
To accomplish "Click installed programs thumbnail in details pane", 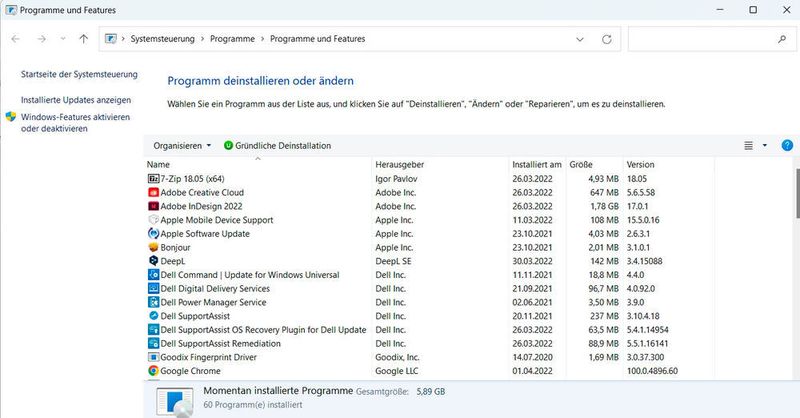I will pyautogui.click(x=175, y=402).
